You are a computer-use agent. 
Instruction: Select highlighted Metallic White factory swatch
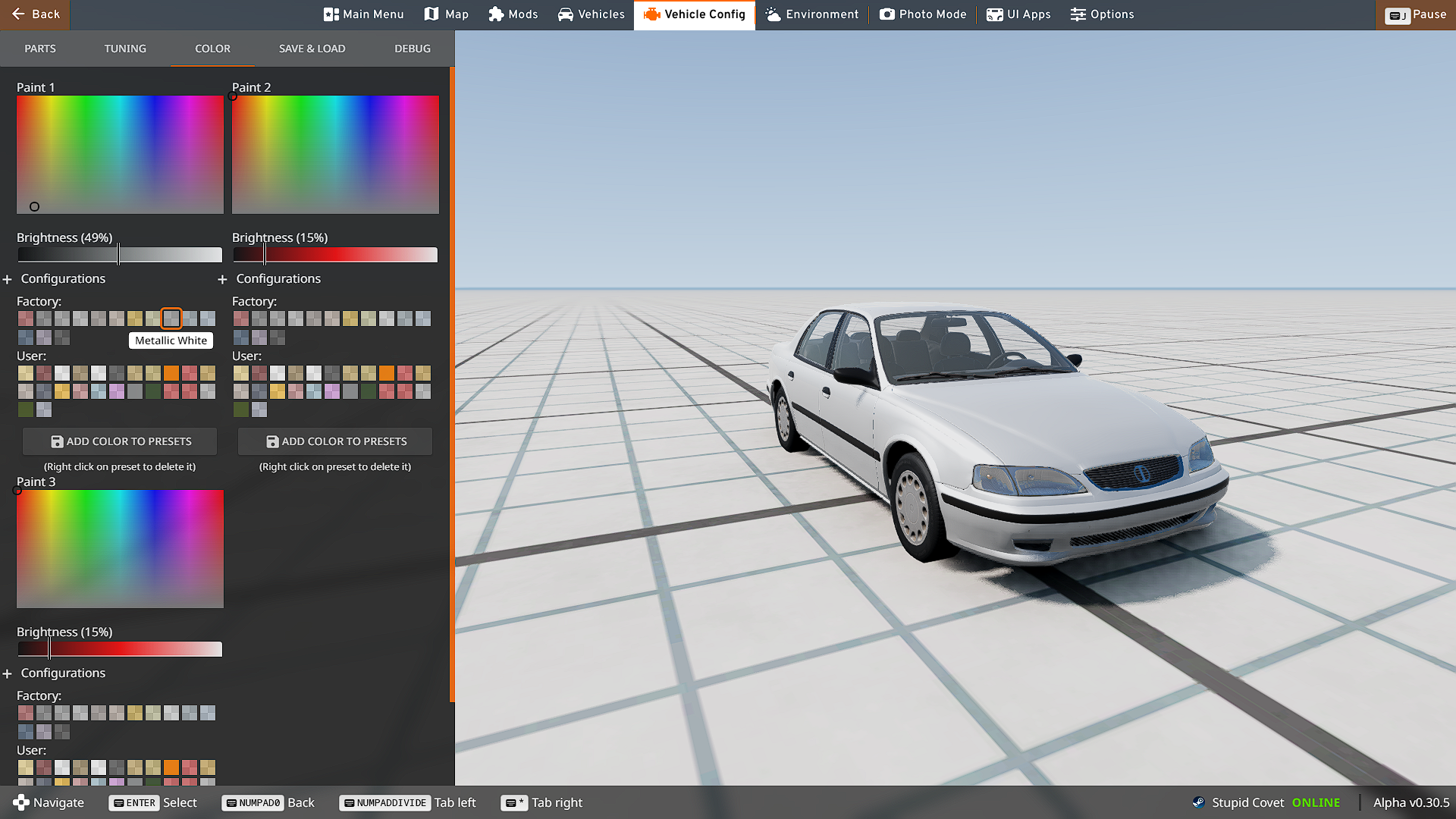171,318
